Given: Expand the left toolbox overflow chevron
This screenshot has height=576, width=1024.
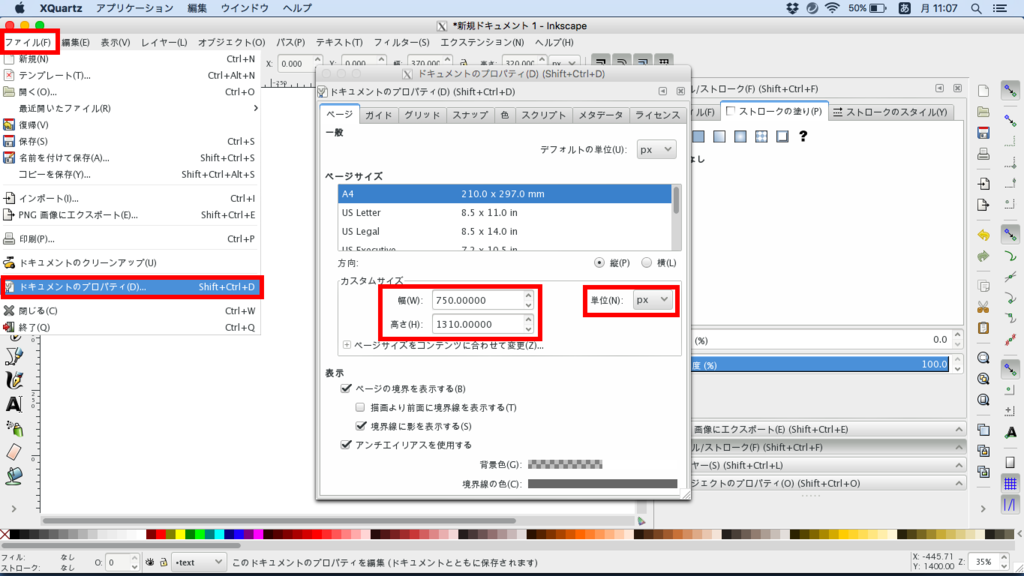Looking at the screenshot, I should 14,509.
